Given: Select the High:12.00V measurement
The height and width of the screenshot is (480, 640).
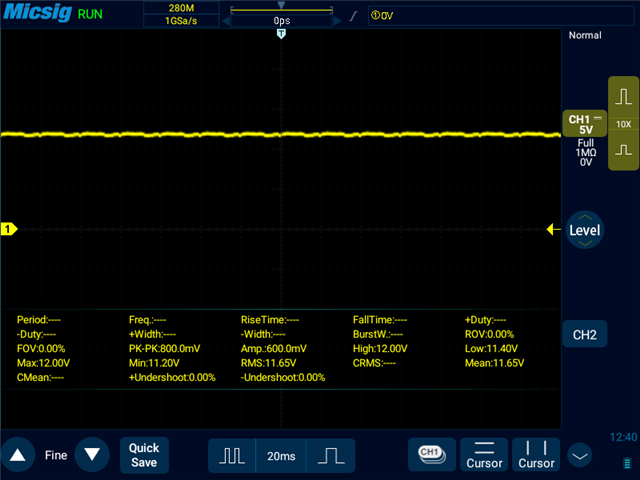Looking at the screenshot, I should [380, 349].
